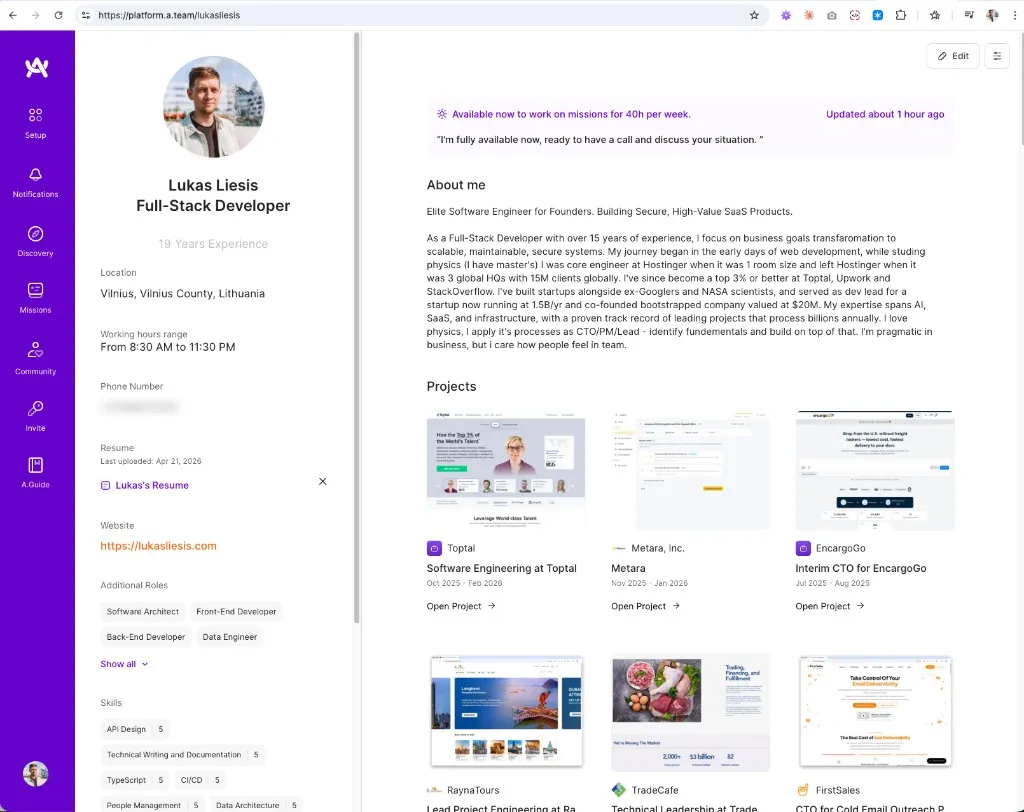The image size is (1024, 812).
Task: Open Missions in the sidebar
Action: [x=35, y=299]
